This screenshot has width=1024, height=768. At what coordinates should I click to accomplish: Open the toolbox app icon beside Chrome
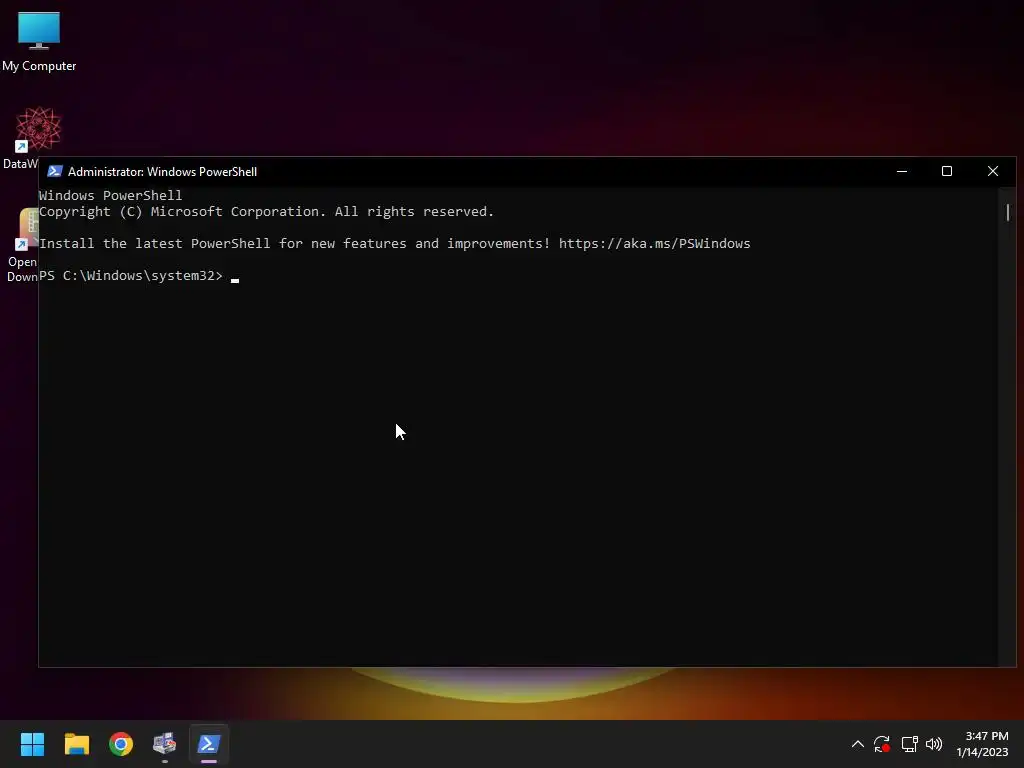pos(165,744)
